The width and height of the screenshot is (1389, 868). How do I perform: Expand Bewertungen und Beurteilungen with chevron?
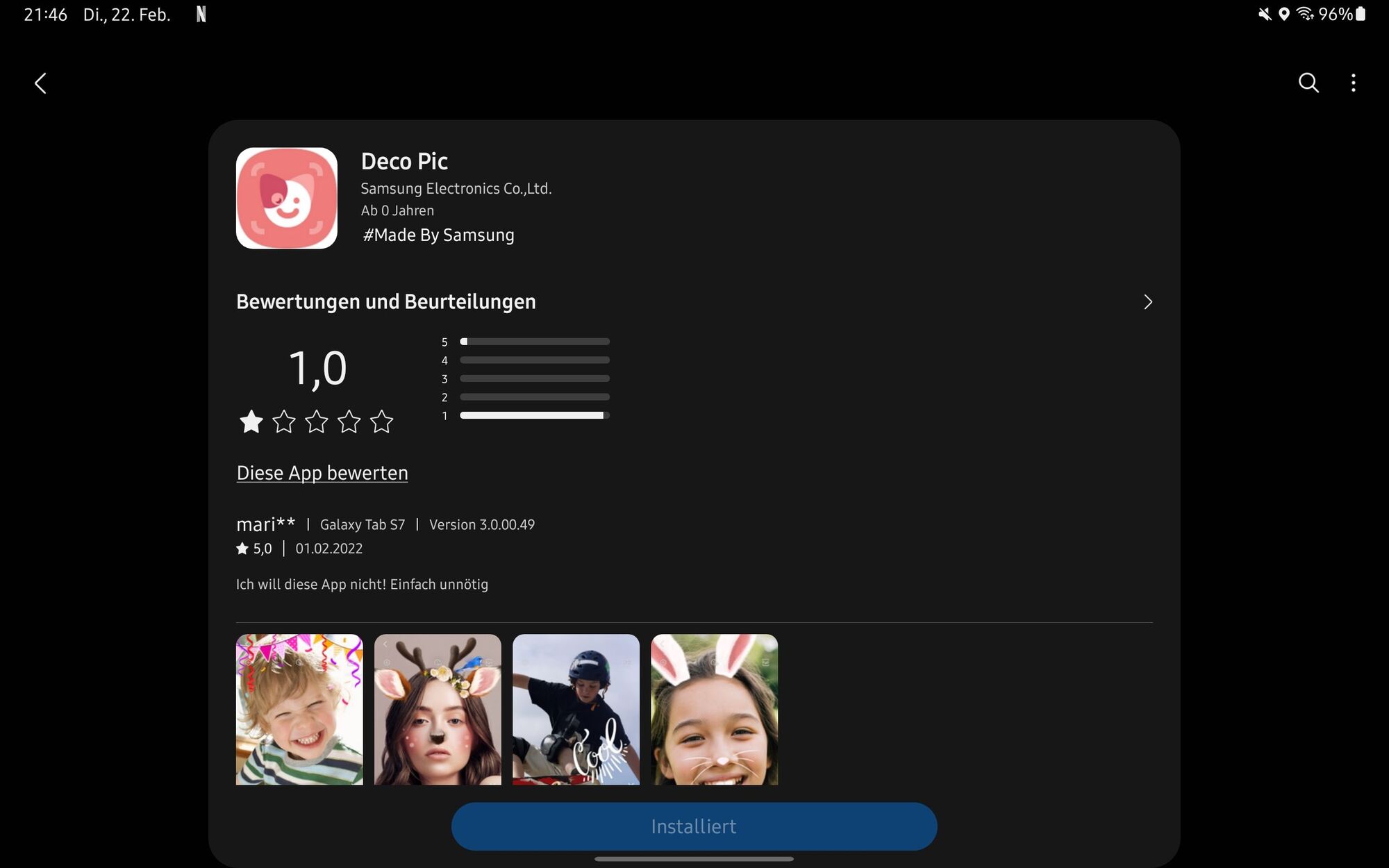coord(1147,301)
